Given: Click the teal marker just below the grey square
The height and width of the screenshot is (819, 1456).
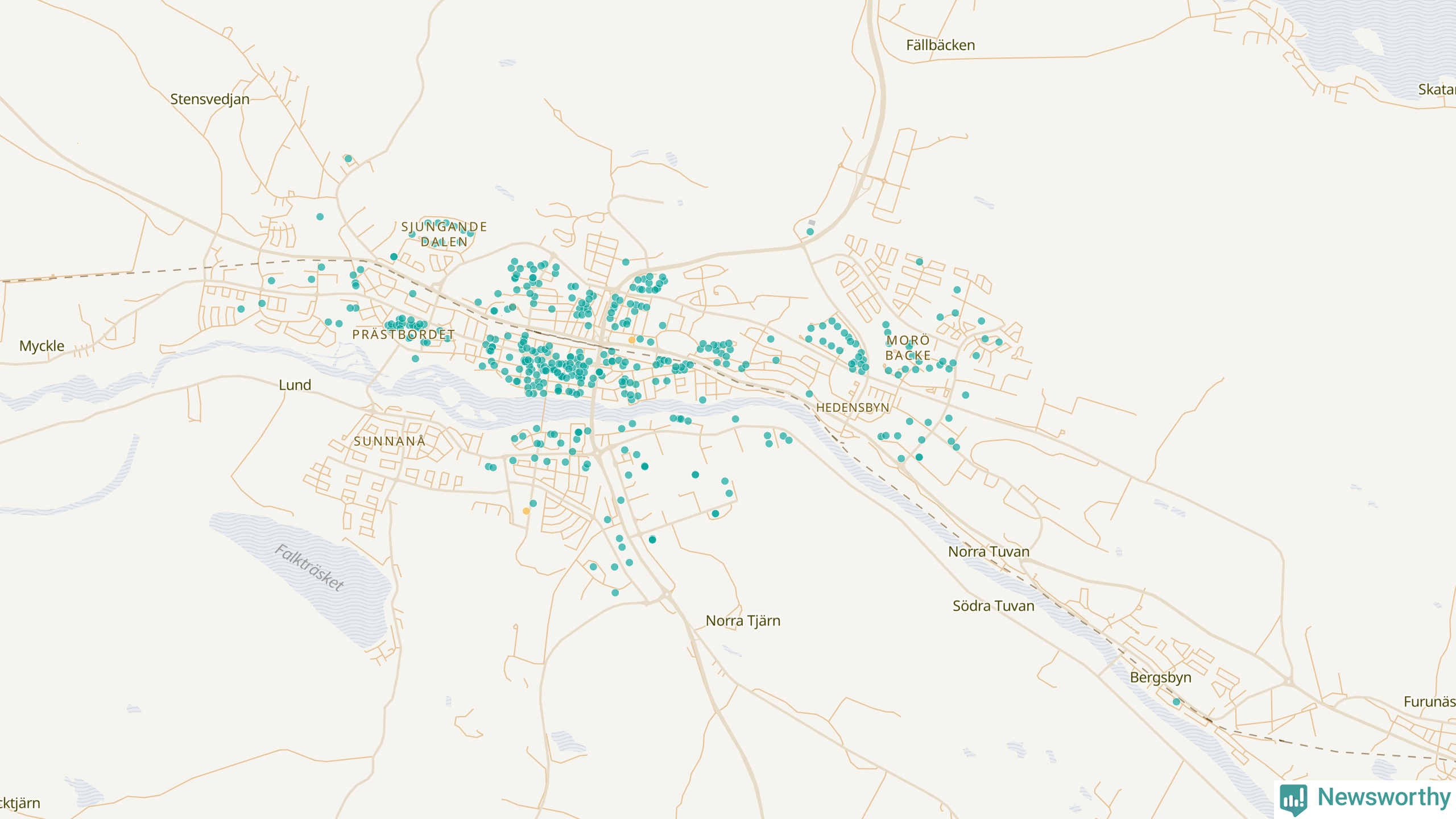Looking at the screenshot, I should click(x=810, y=232).
